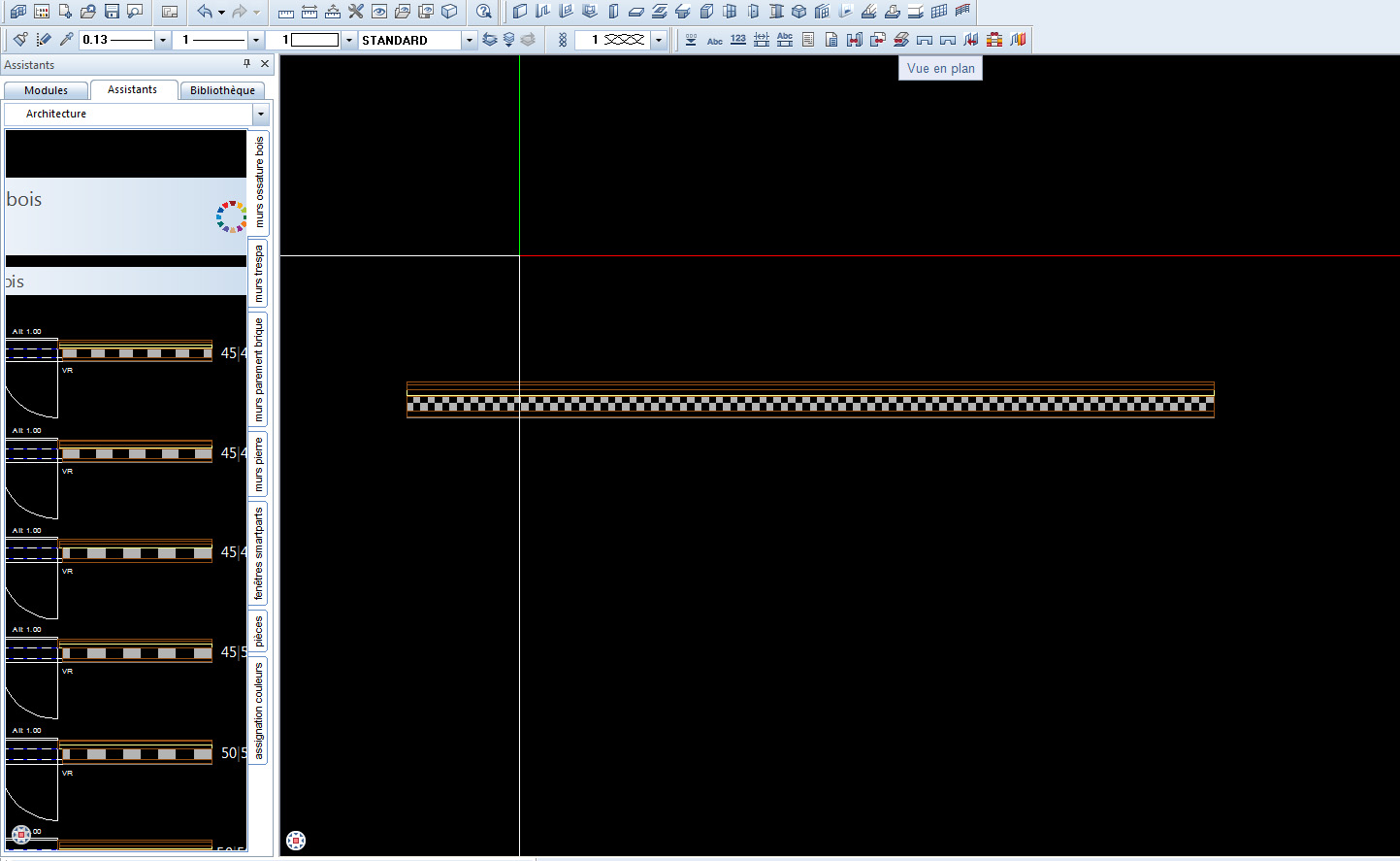
Task: Click the 123 dimension tool icon
Action: (738, 40)
